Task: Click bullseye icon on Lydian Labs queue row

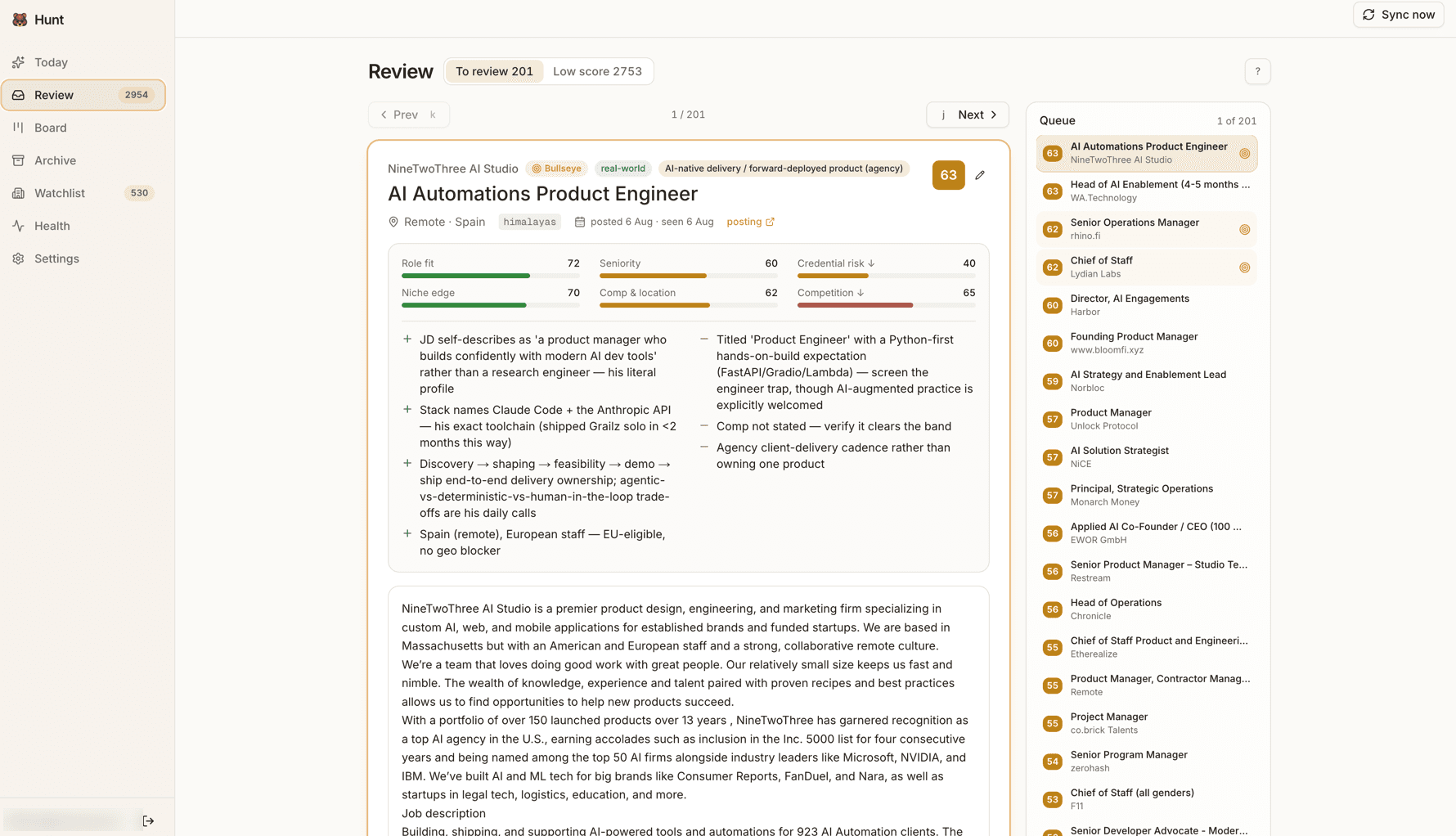Action: click(1244, 267)
